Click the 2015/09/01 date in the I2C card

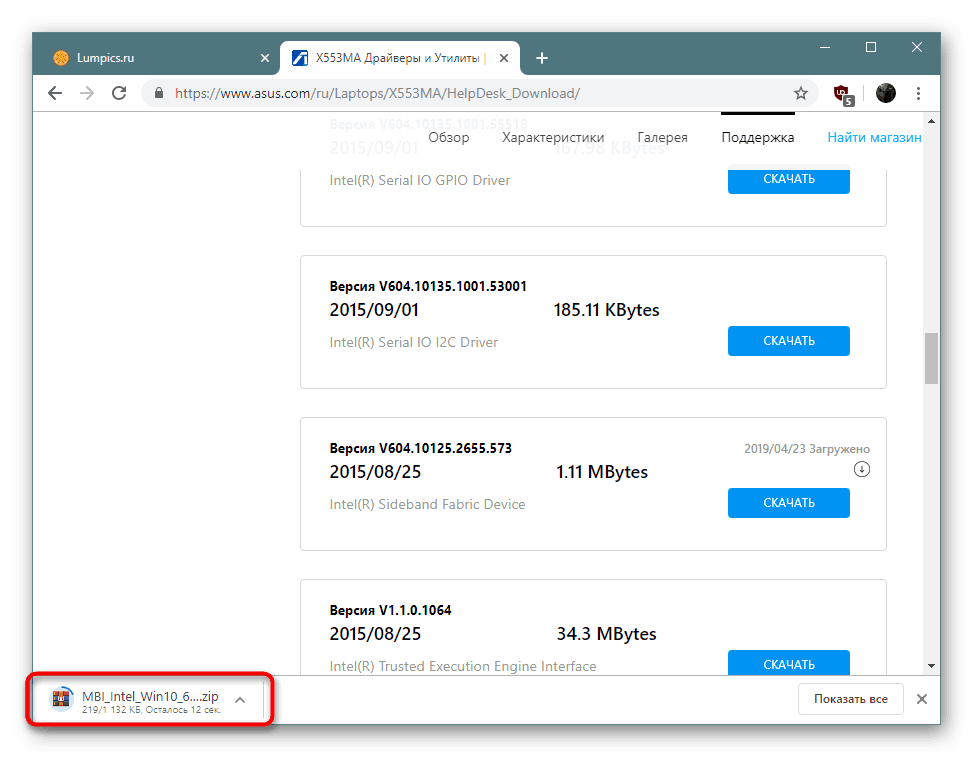coord(374,310)
